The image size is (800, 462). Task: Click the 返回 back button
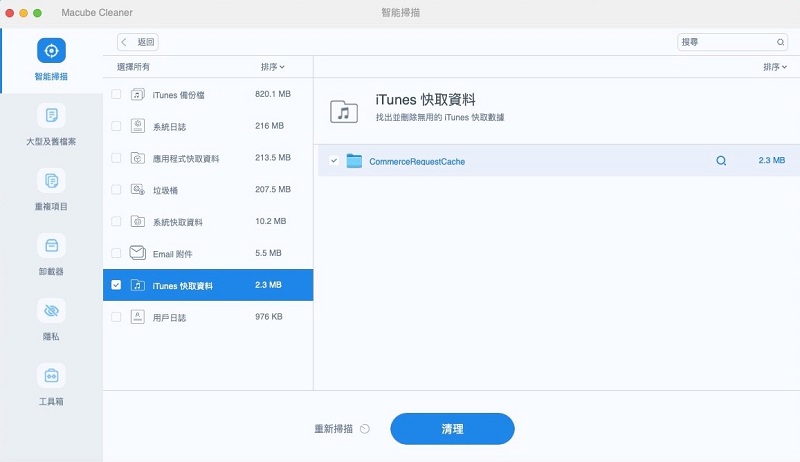138,42
